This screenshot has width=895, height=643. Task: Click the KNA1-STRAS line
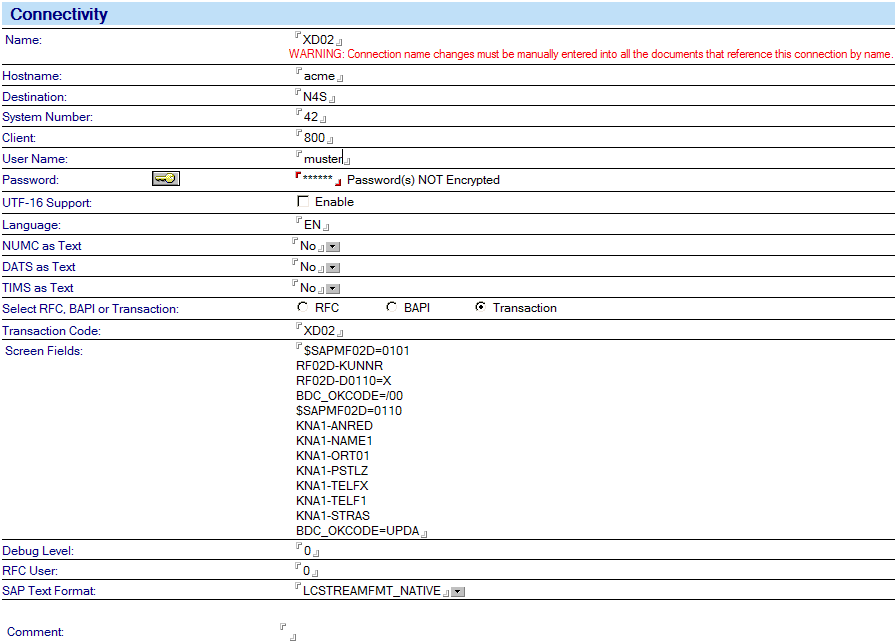point(333,516)
